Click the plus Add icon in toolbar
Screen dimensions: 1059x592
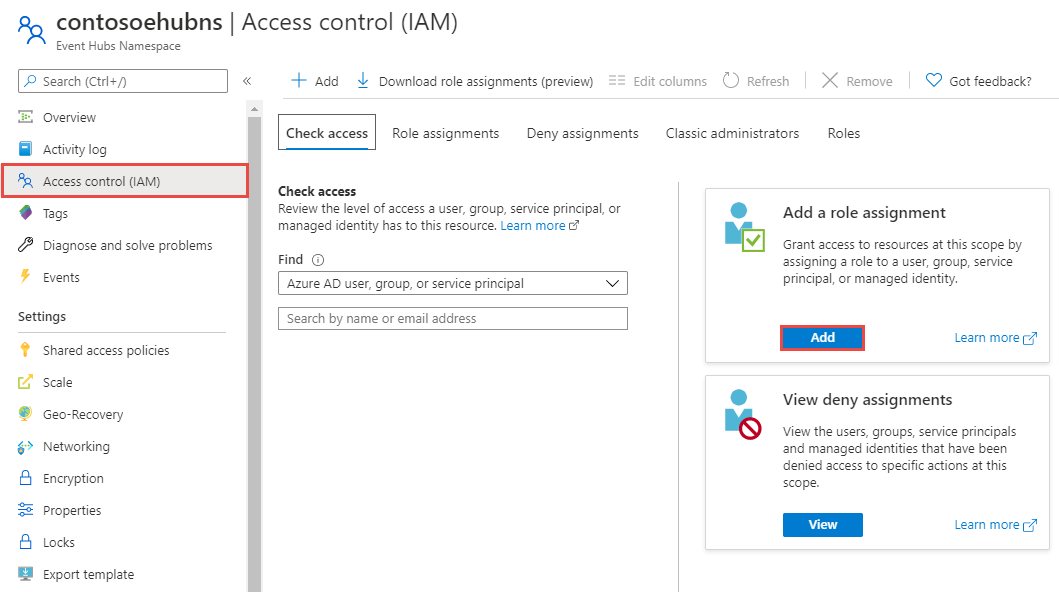299,81
